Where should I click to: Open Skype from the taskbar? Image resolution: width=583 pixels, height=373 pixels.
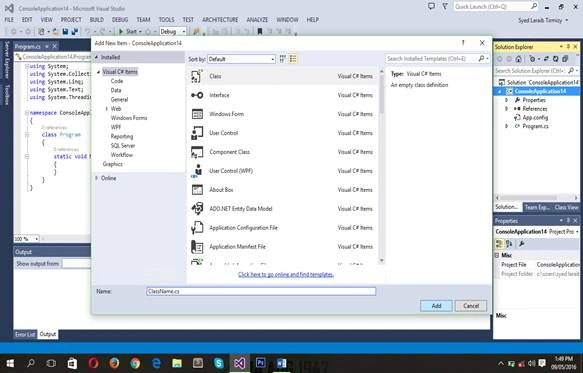click(x=219, y=363)
